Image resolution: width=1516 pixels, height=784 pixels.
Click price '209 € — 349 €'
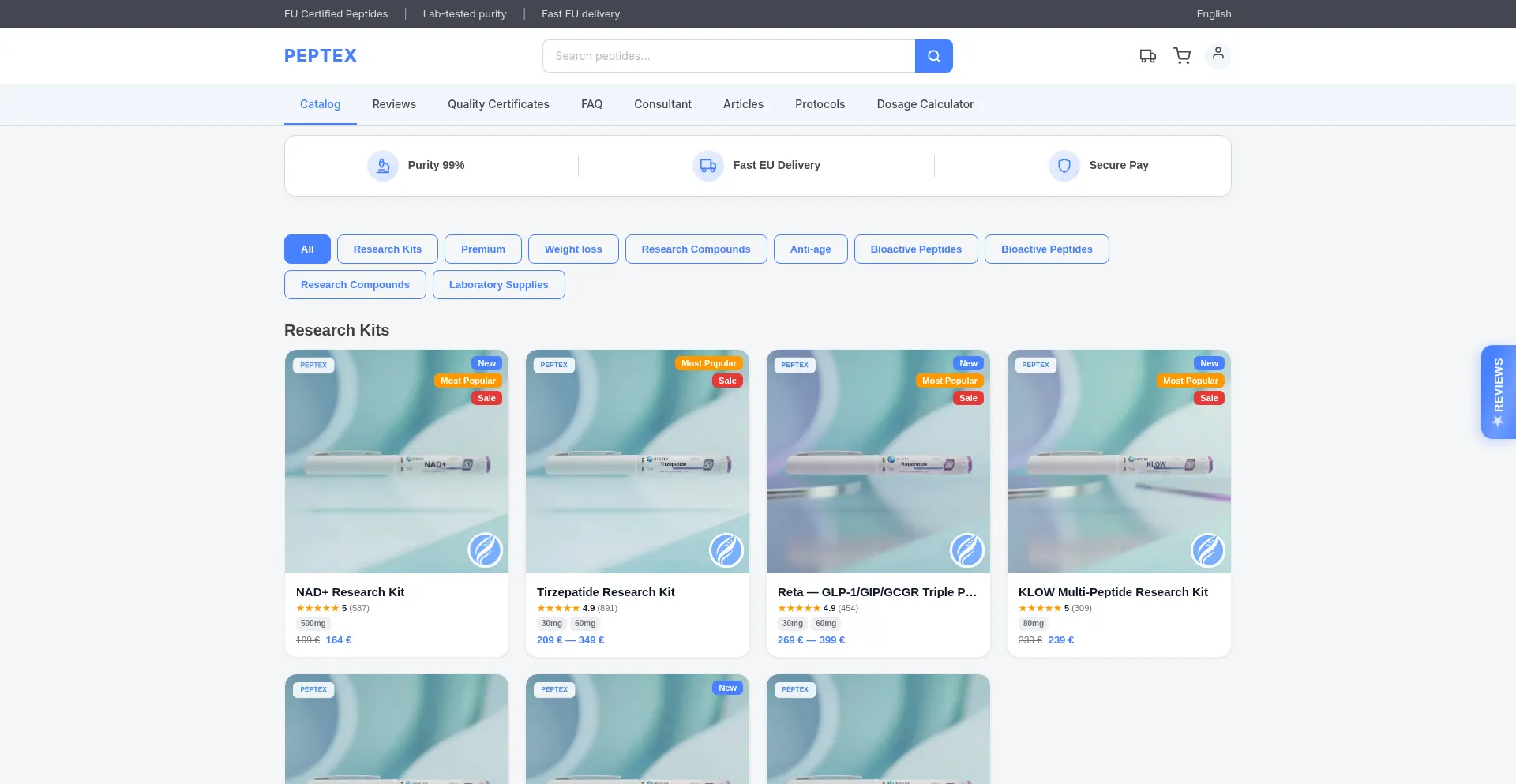point(570,640)
